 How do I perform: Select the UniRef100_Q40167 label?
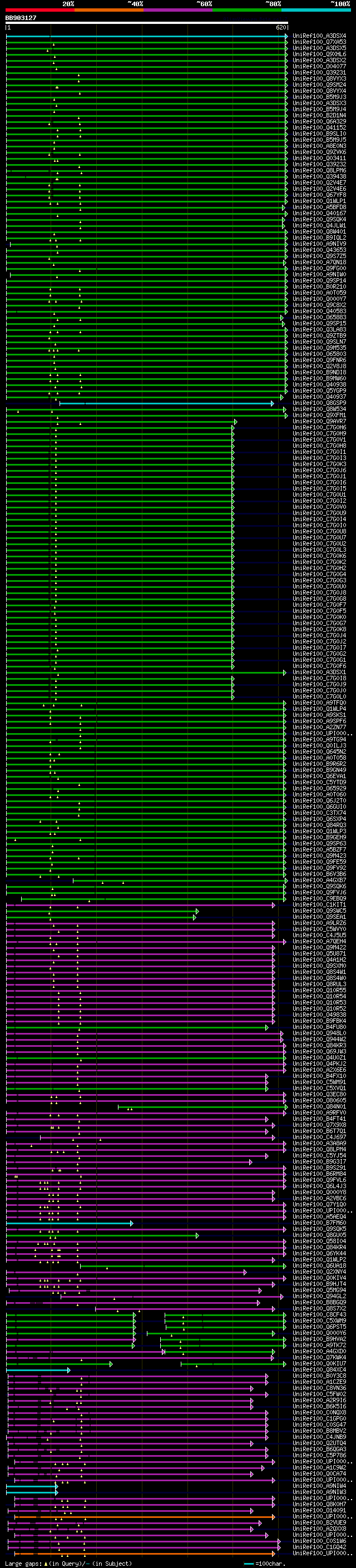[x=319, y=213]
